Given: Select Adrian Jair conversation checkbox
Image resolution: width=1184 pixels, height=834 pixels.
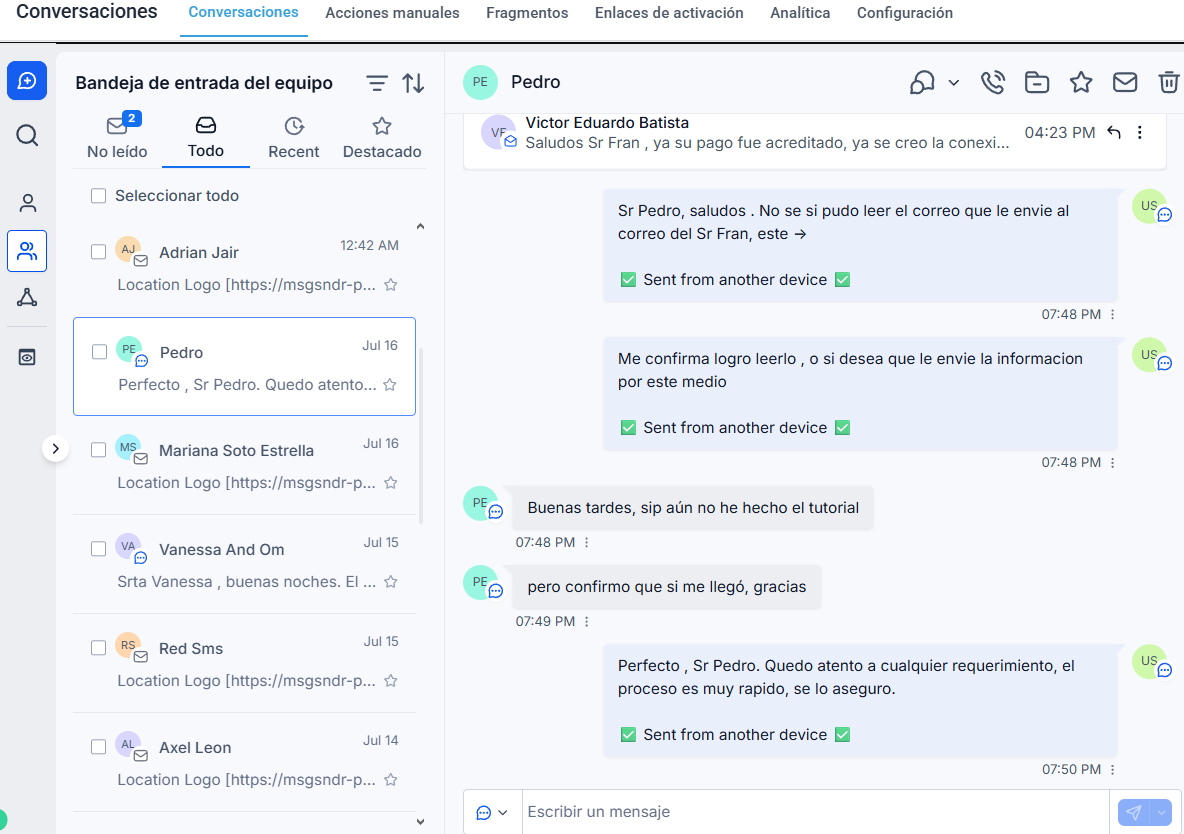Looking at the screenshot, I should point(98,252).
